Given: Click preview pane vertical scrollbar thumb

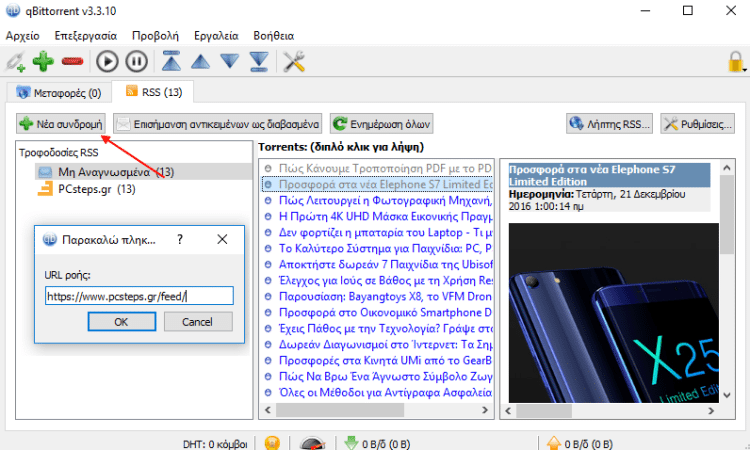Looking at the screenshot, I should 727,214.
